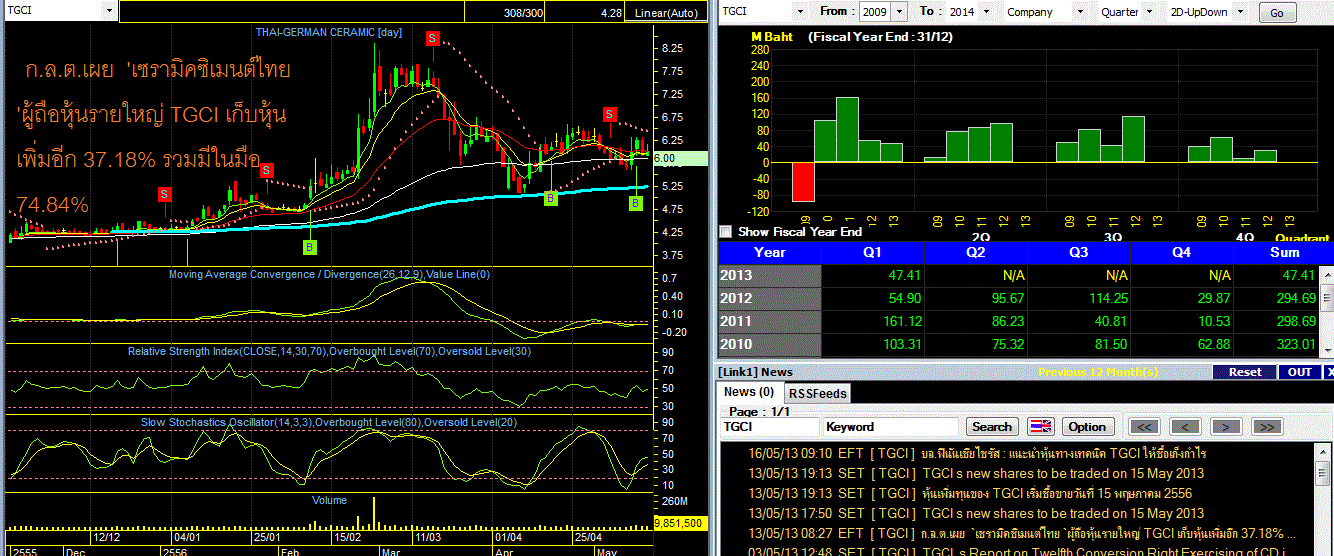Close the news panel with X
The width and height of the screenshot is (1334, 556).
1329,372
